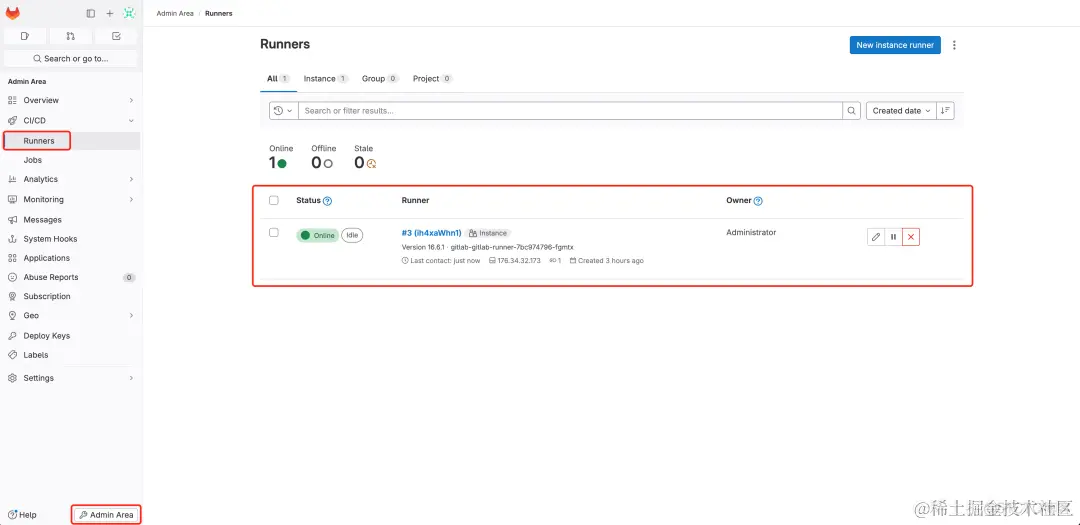Switch to the Instance tab
1080x525 pixels.
(x=326, y=79)
